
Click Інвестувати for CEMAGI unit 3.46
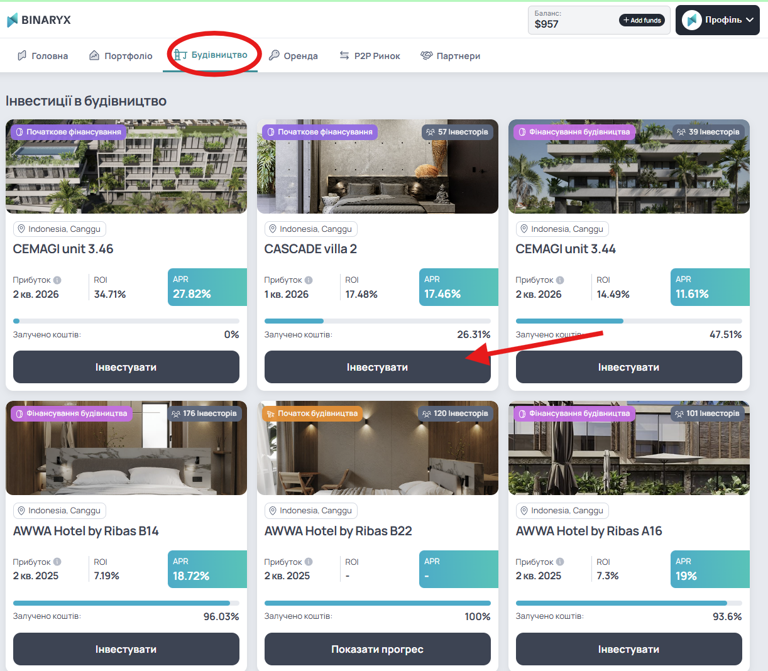point(126,367)
